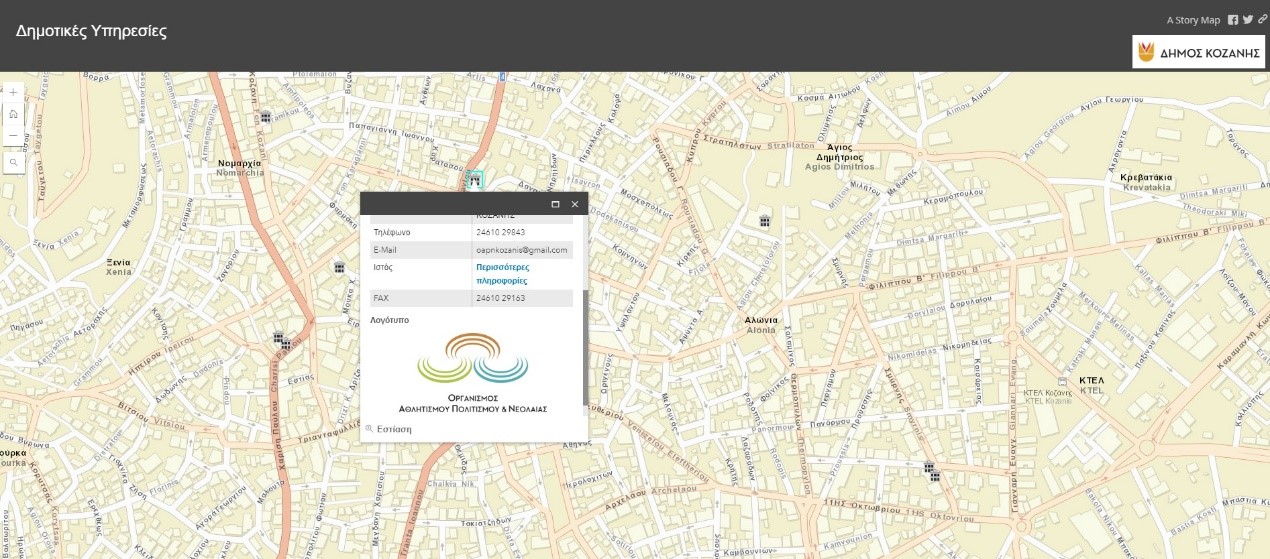Zoom out of the map

tap(13, 137)
